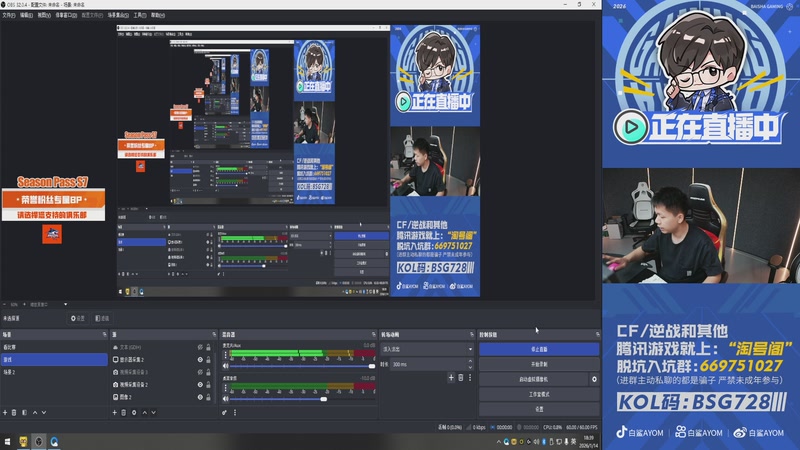Toggle visibility of Video Capture Device 2

click(x=200, y=385)
